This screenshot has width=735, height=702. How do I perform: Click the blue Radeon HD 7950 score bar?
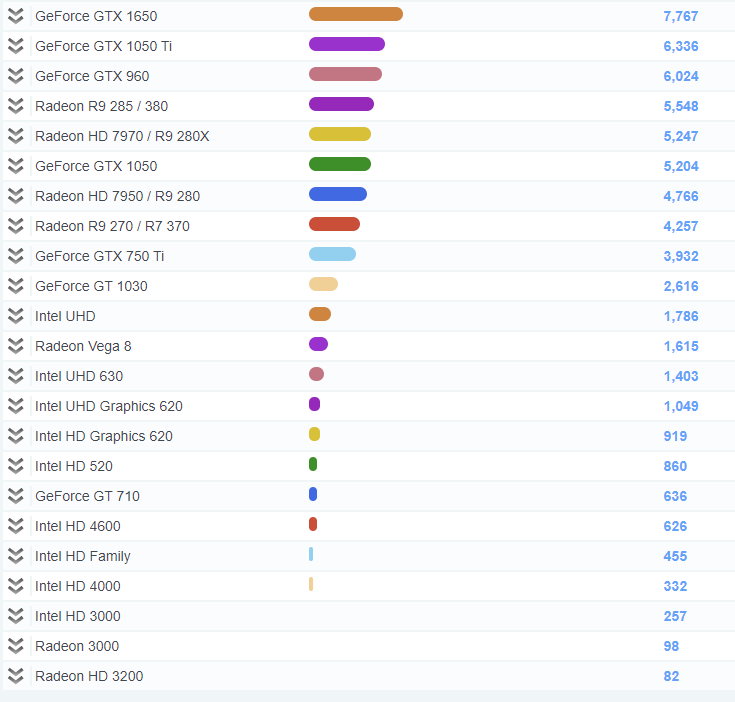point(338,194)
